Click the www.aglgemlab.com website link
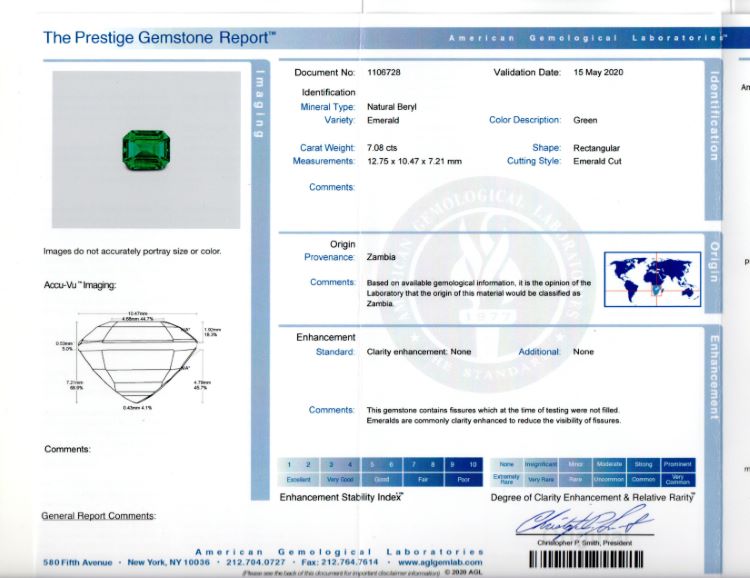The image size is (750, 578). [440, 562]
